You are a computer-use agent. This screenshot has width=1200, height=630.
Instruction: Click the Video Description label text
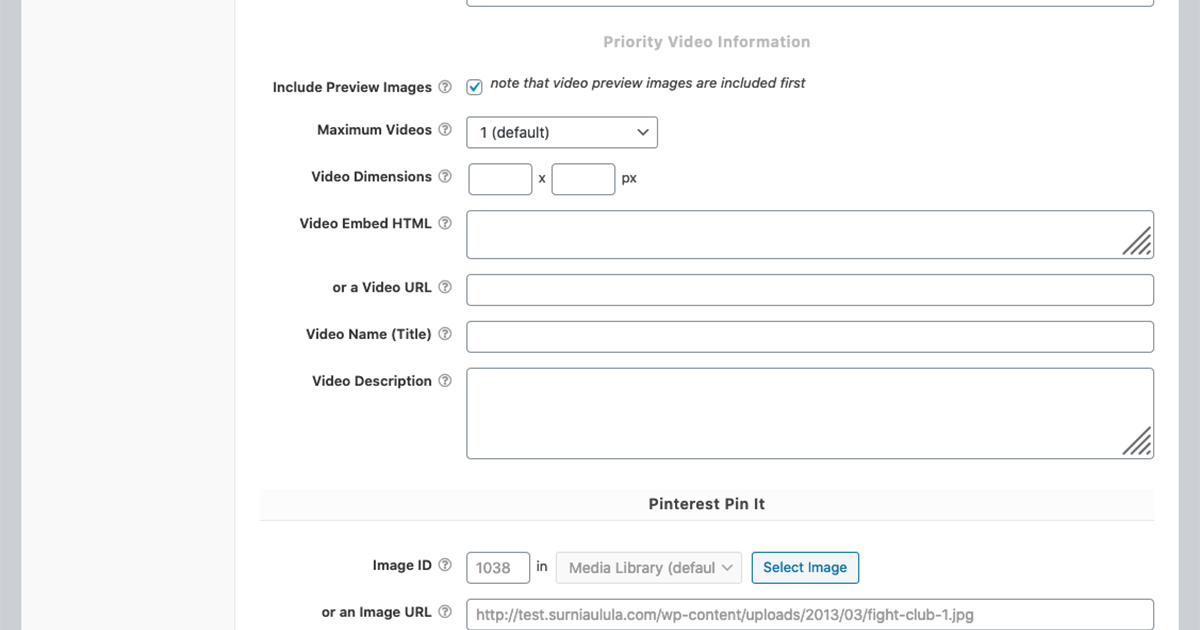(372, 381)
